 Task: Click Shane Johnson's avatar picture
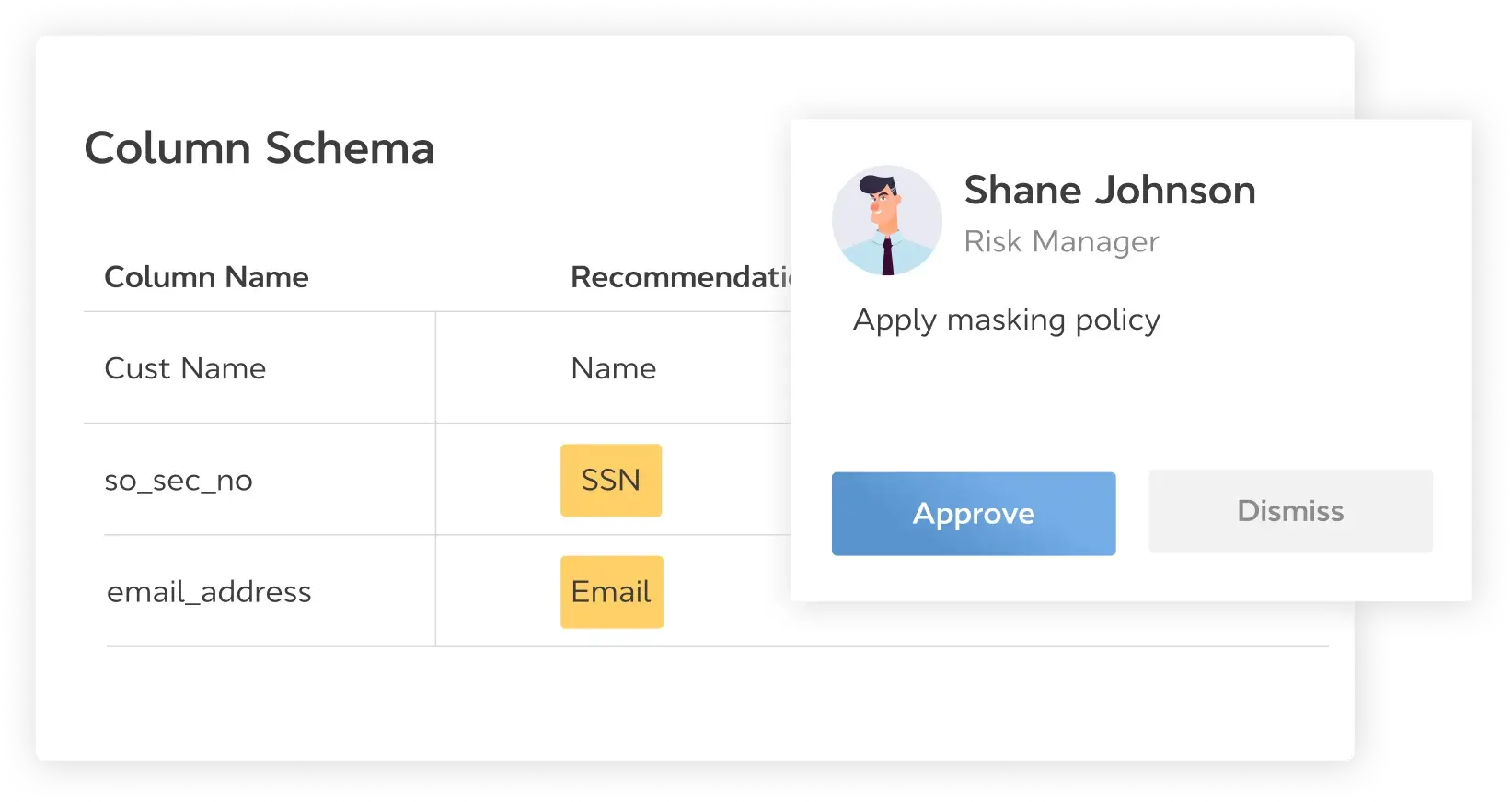click(x=886, y=221)
